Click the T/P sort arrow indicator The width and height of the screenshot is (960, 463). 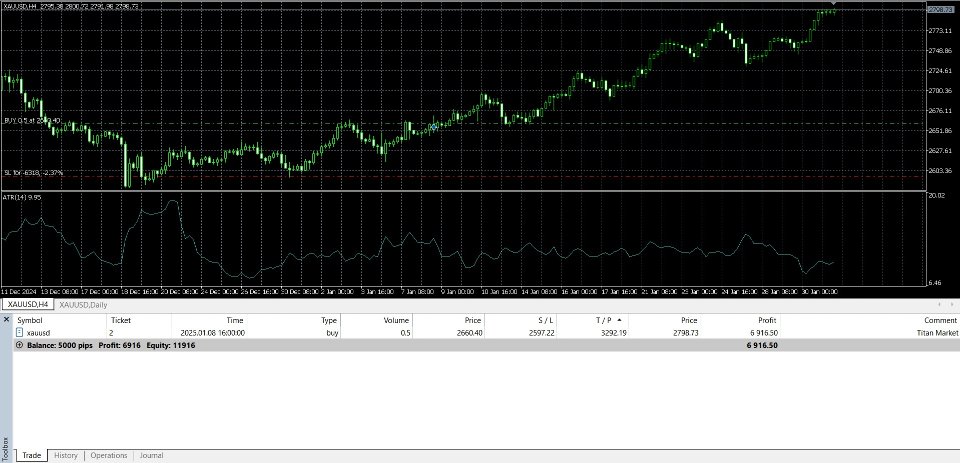point(619,320)
